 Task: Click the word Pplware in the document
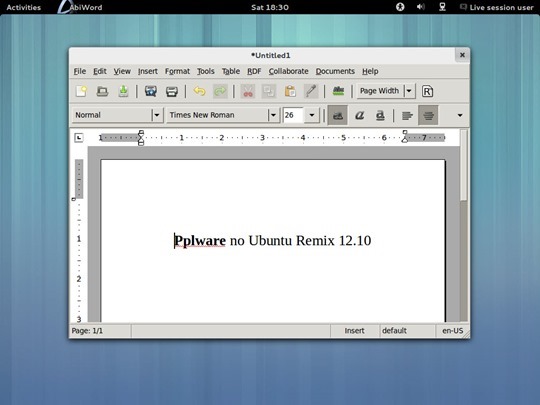200,240
